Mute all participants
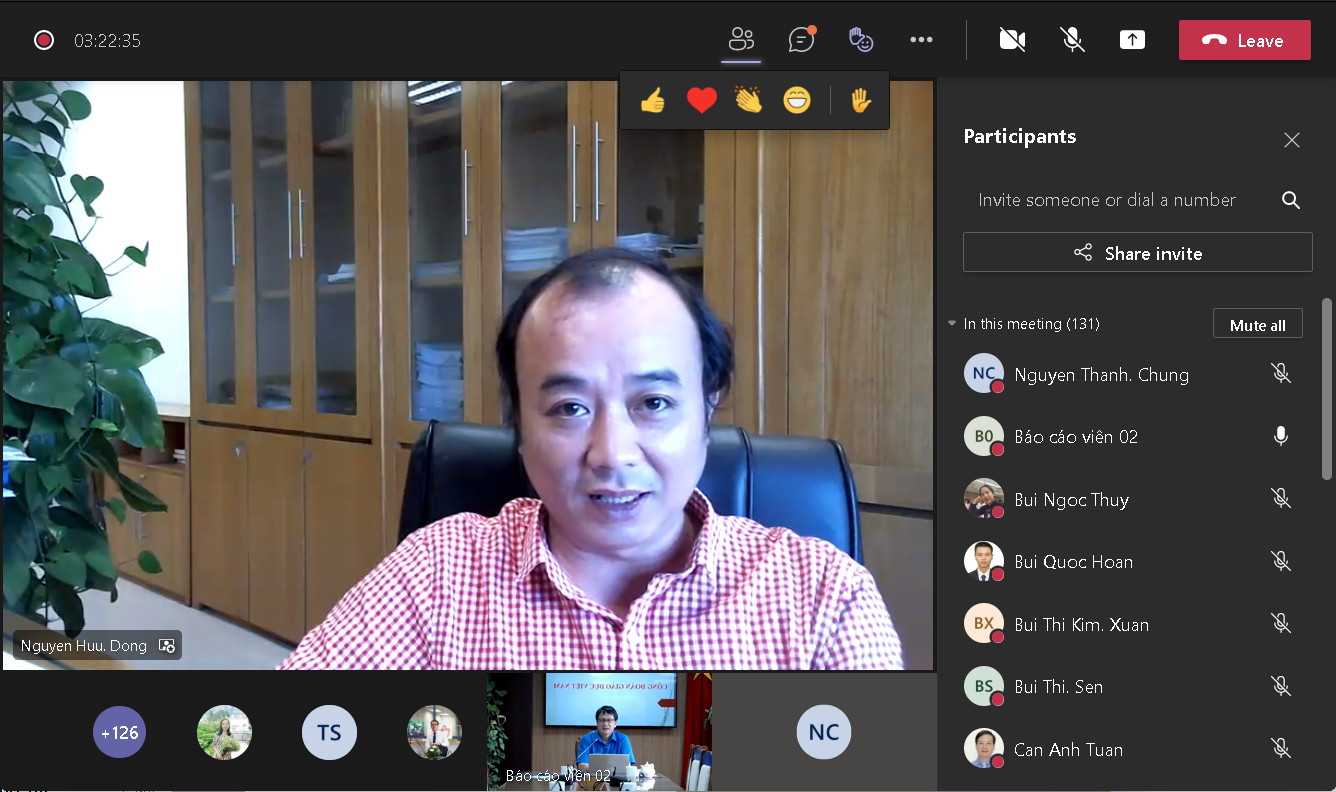 point(1257,324)
